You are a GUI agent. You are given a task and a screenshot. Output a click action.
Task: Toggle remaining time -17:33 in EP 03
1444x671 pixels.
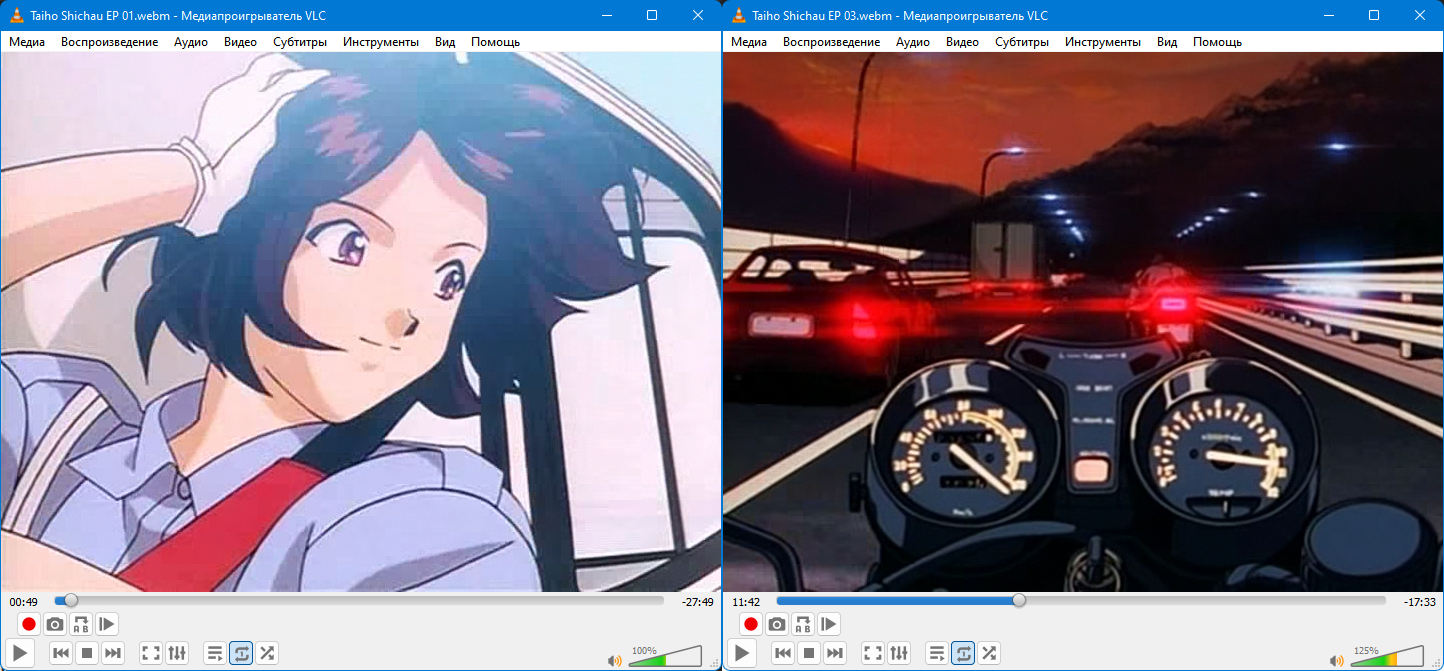[x=1419, y=602]
